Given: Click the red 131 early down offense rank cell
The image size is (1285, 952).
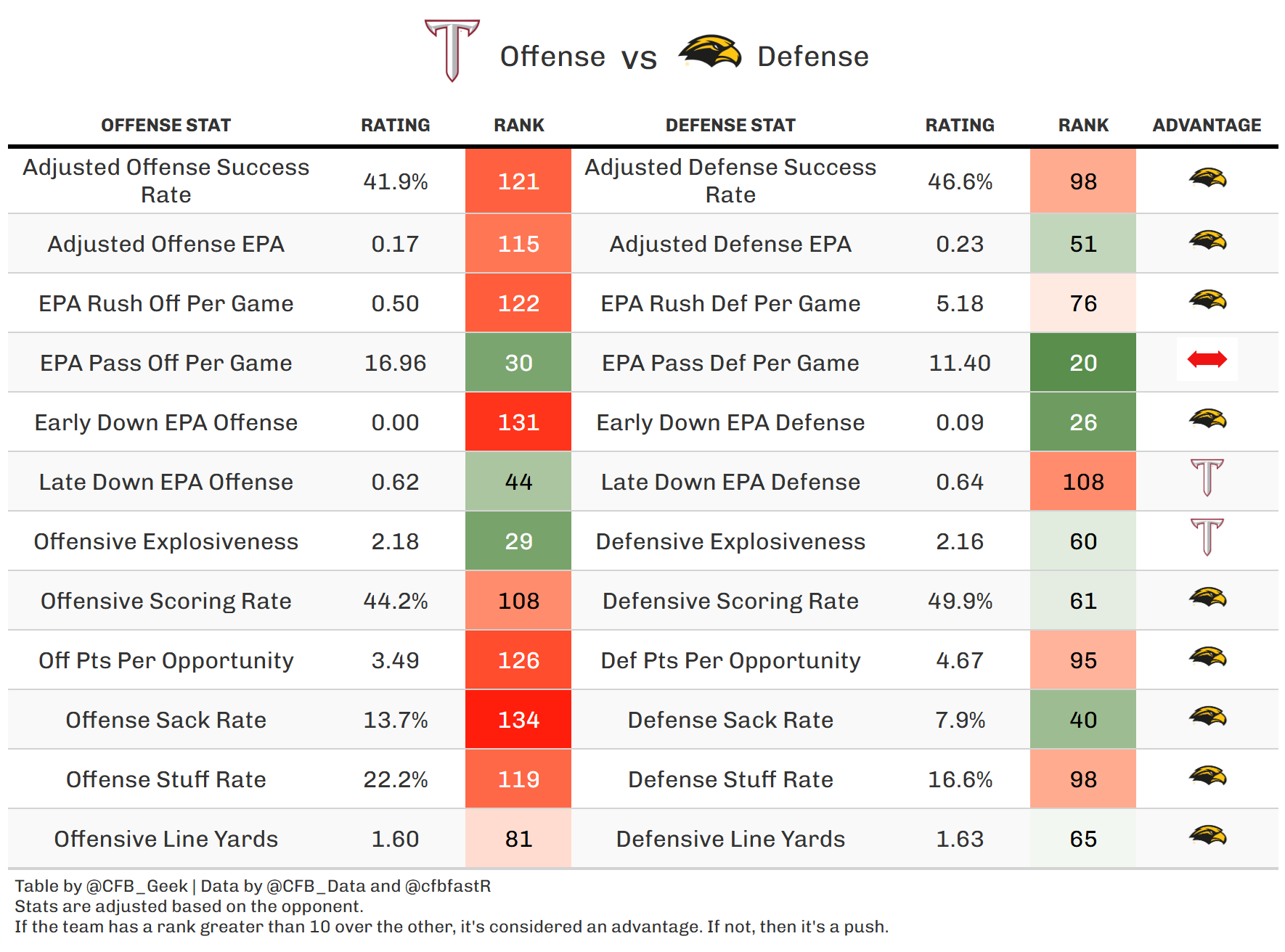Looking at the screenshot, I should [x=518, y=422].
